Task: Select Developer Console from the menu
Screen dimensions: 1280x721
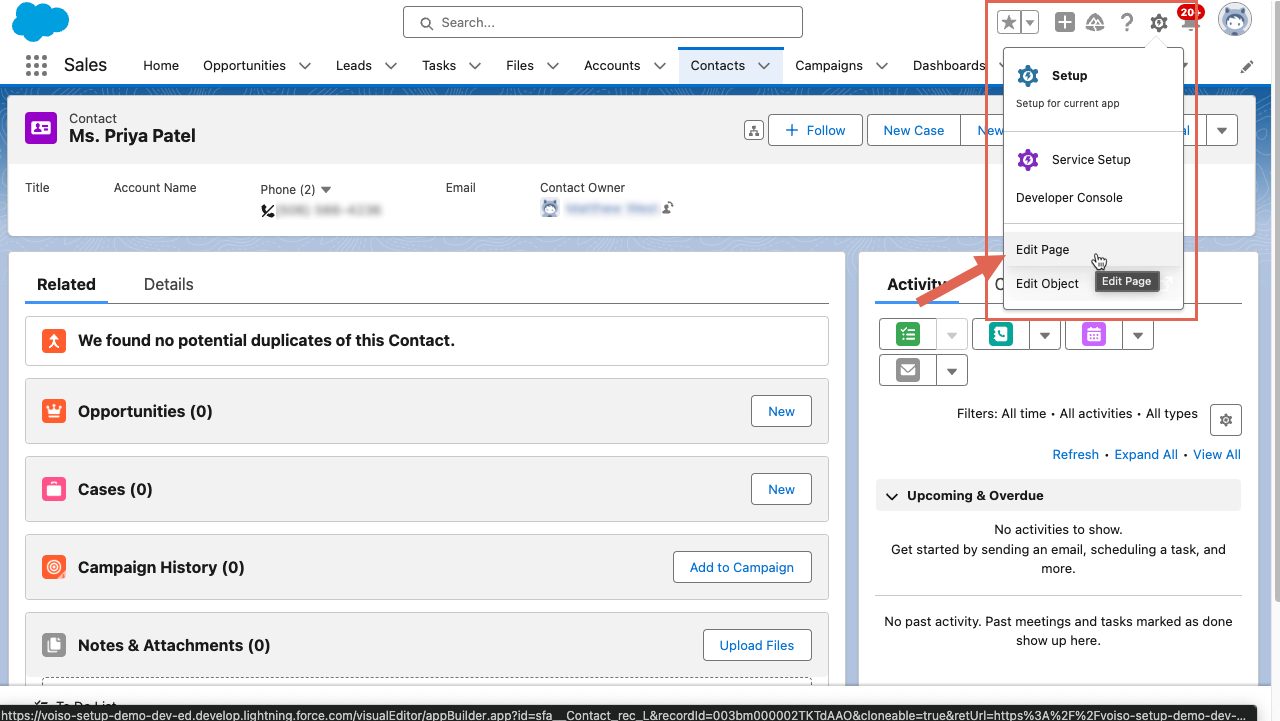Action: tap(1093, 198)
